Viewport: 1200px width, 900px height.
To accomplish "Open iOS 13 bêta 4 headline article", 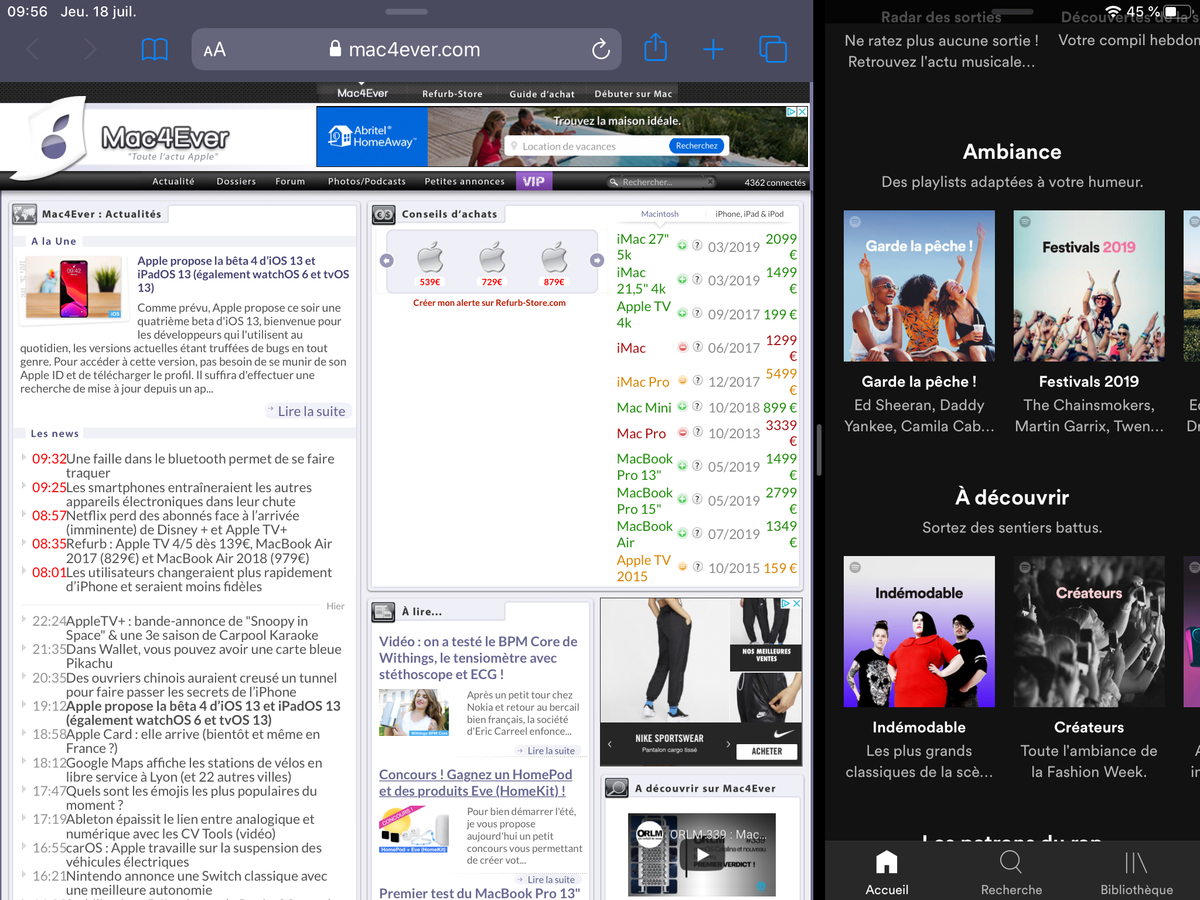I will pos(243,274).
